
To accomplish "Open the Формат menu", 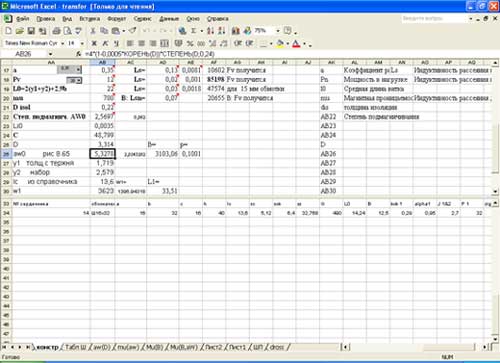I will [x=117, y=19].
